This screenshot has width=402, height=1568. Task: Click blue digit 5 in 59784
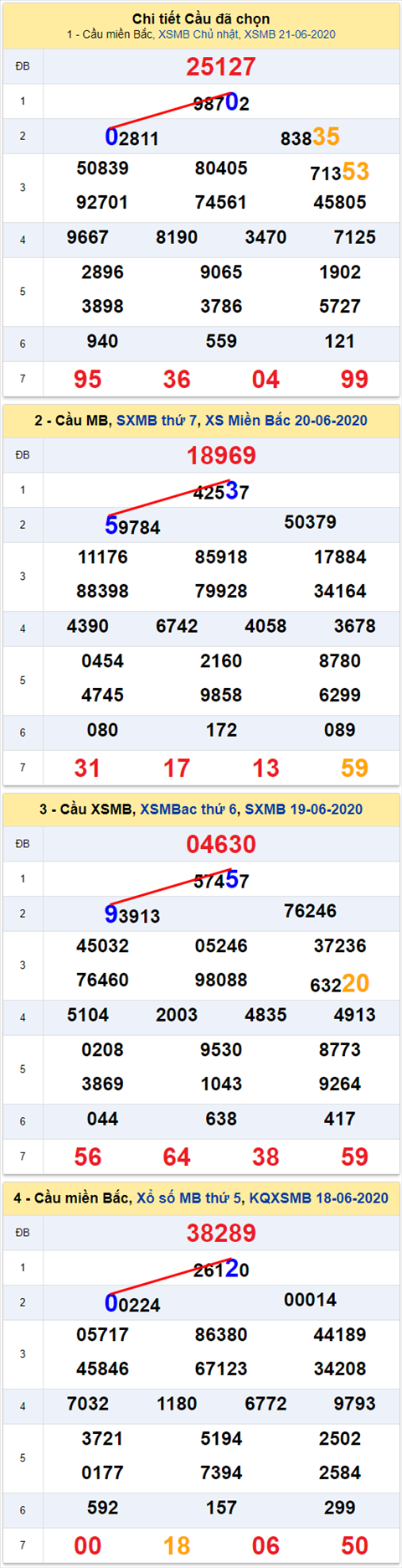(x=111, y=525)
